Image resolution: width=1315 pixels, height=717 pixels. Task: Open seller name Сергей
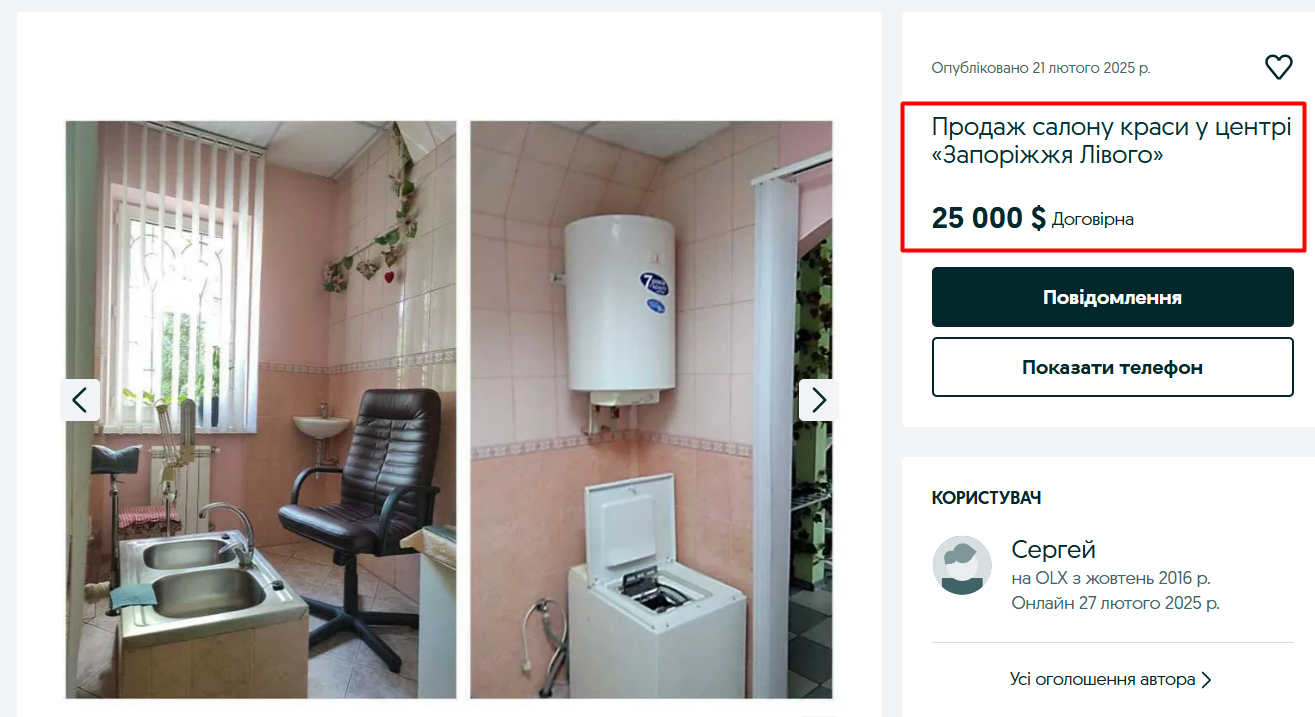pos(1053,550)
